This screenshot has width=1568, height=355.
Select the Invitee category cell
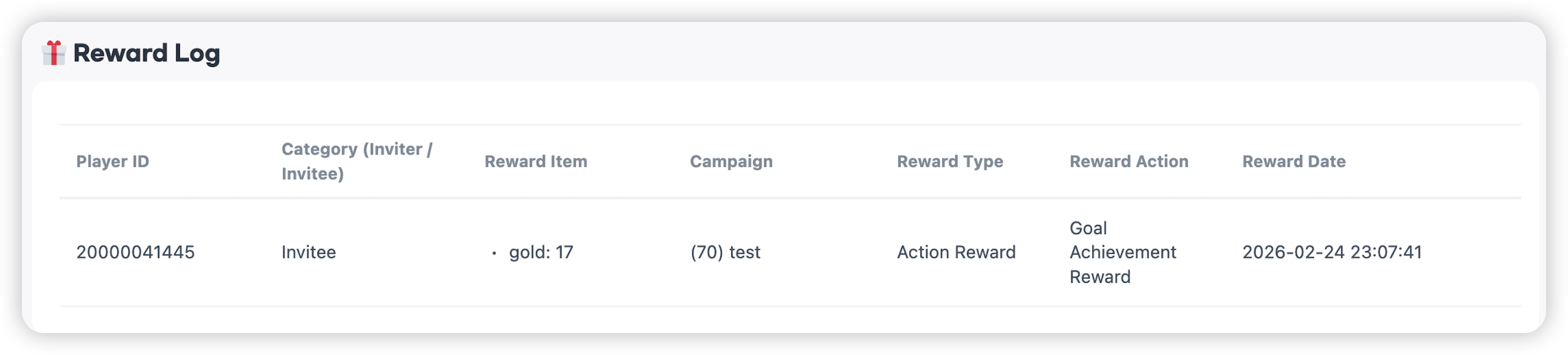pyautogui.click(x=309, y=252)
